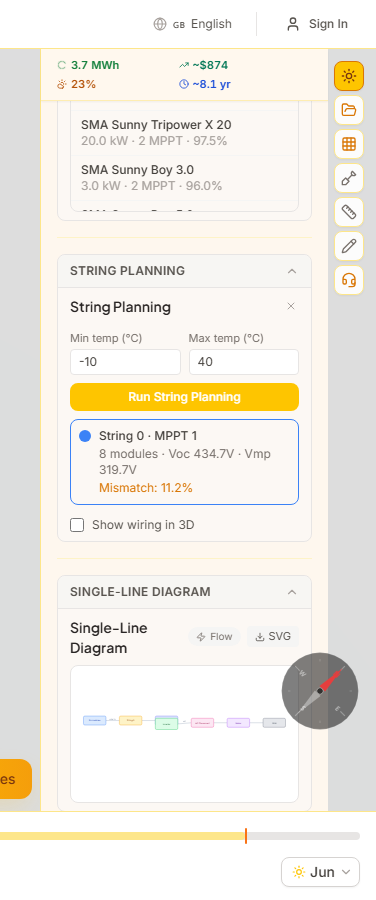Viewport: 376px width, 900px height.
Task: Select the sun simulation tool icon
Action: coord(349,76)
